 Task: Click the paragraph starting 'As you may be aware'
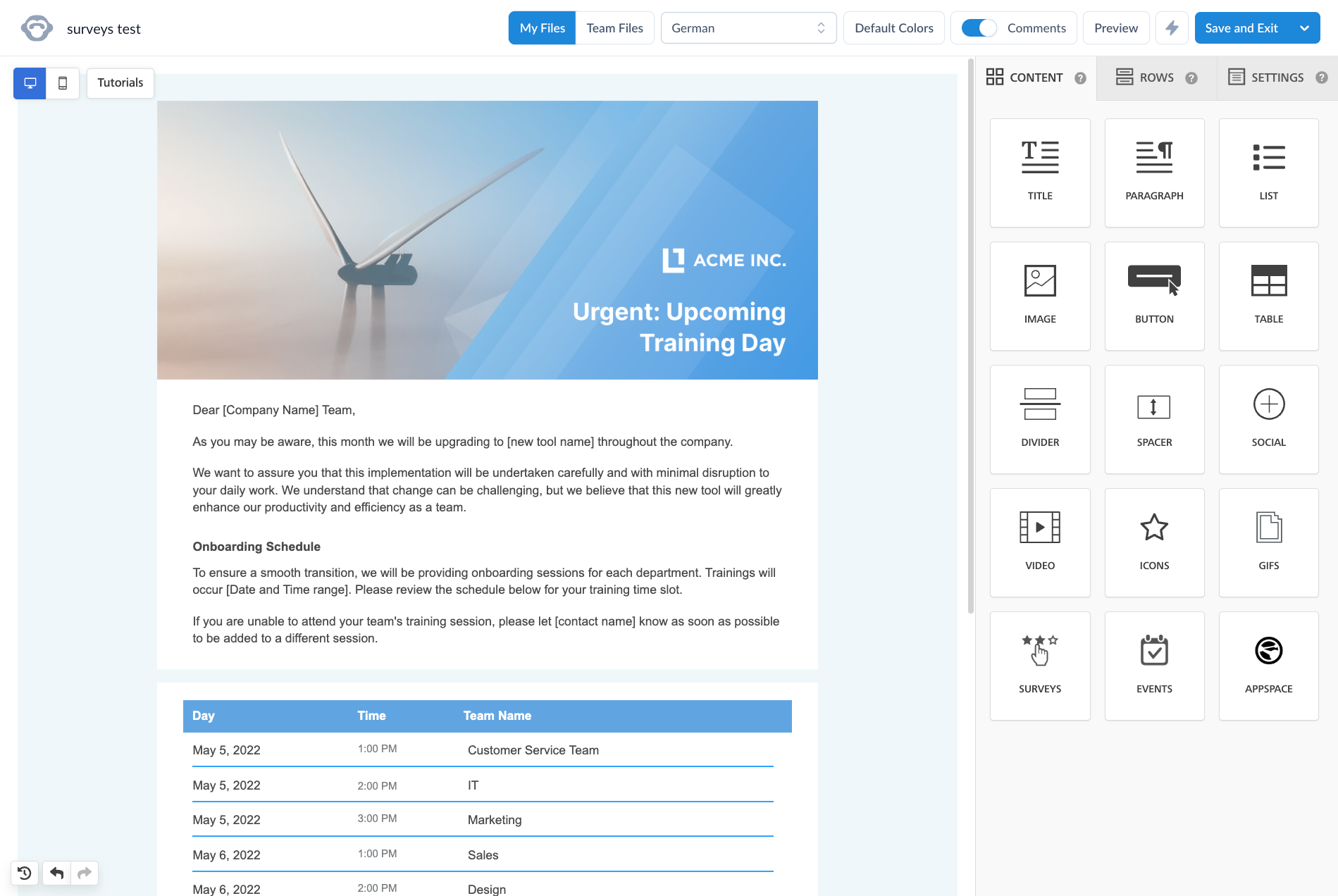pyautogui.click(x=463, y=442)
